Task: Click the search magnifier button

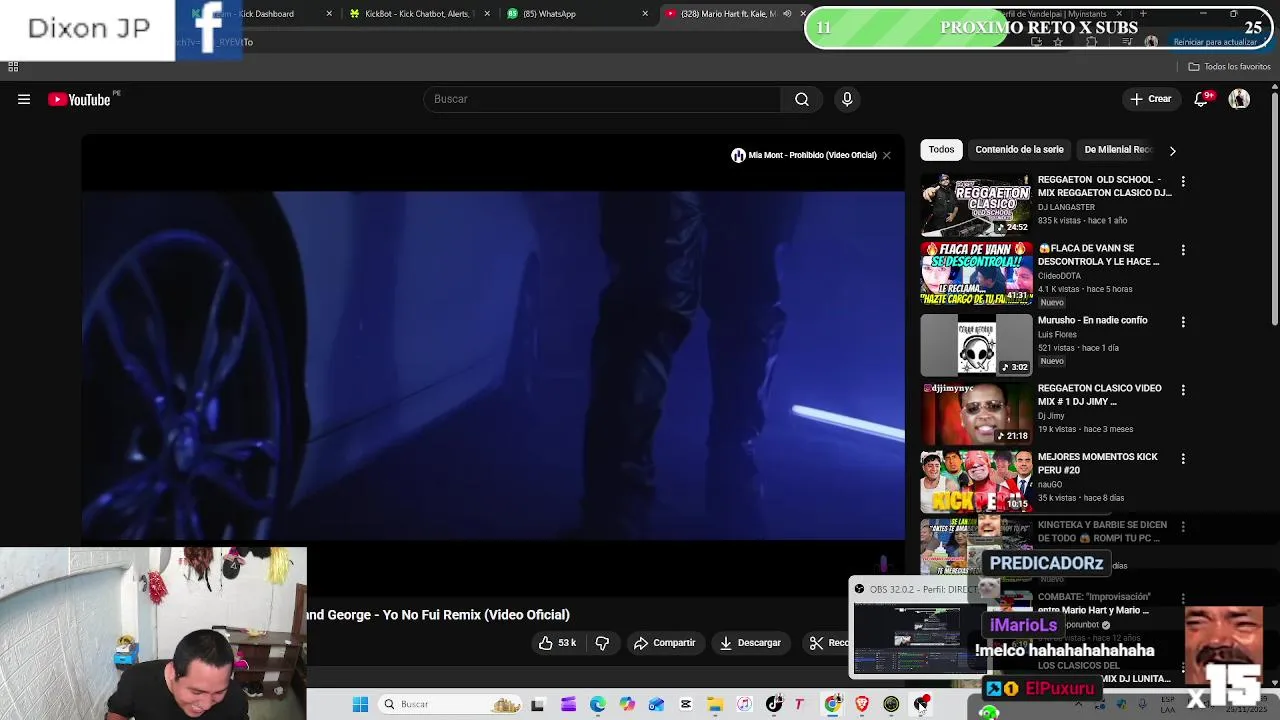Action: click(x=802, y=99)
